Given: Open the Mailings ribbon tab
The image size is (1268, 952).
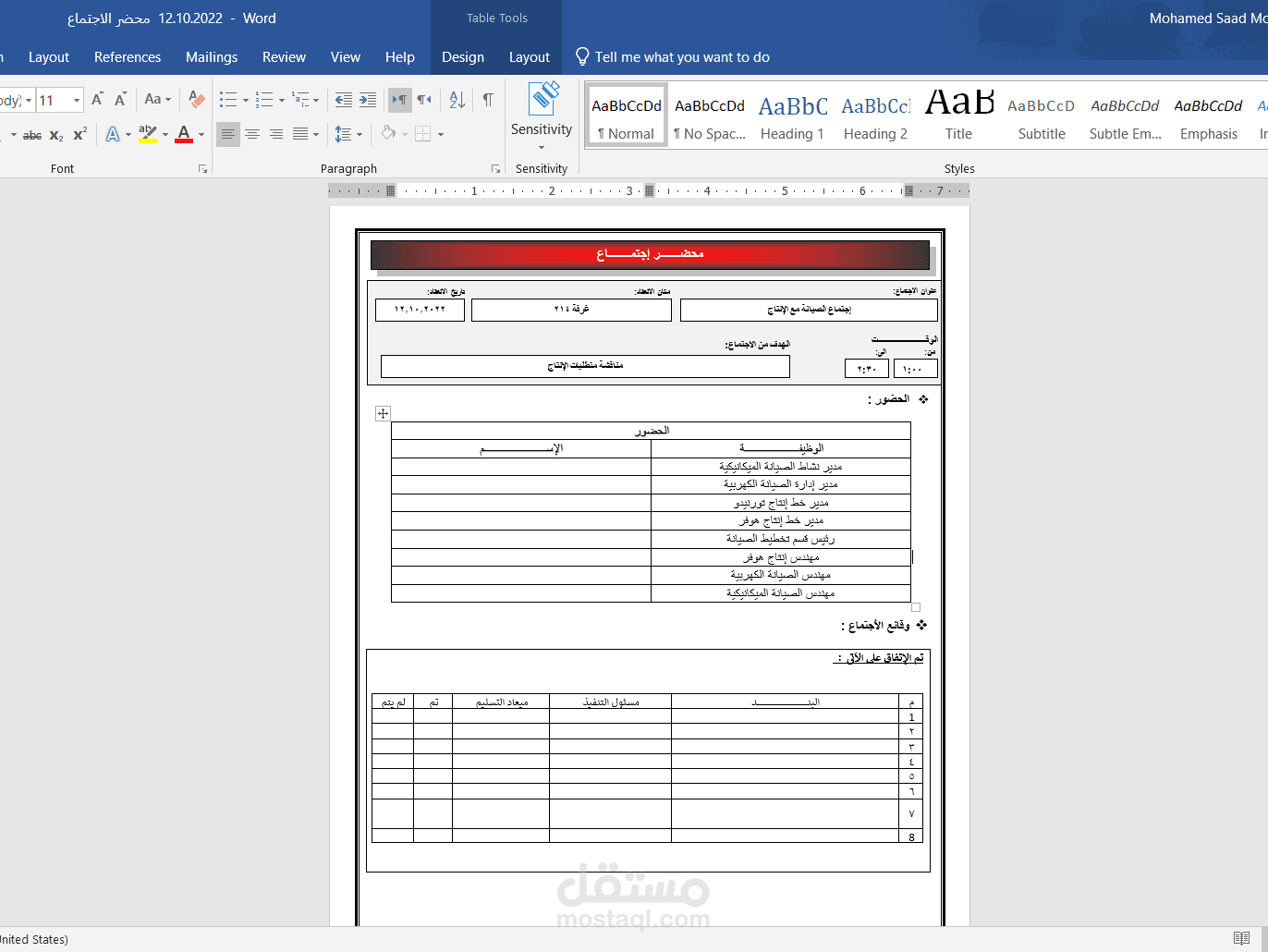Looking at the screenshot, I should tap(212, 56).
